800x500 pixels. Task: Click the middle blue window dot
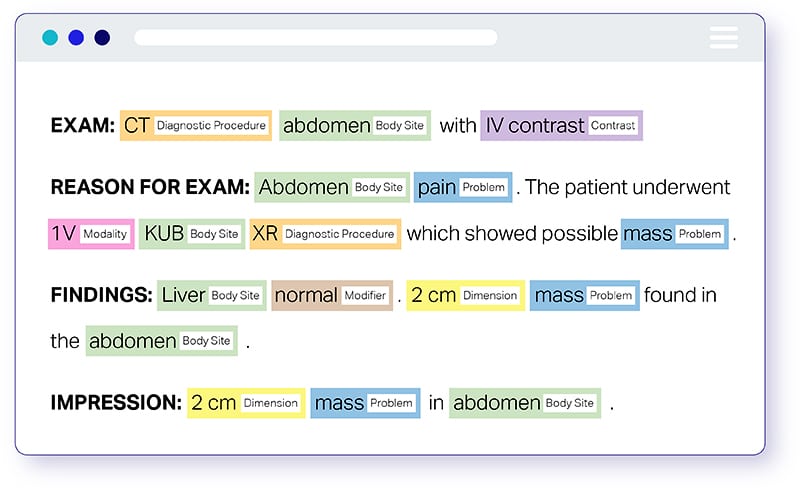click(x=76, y=38)
